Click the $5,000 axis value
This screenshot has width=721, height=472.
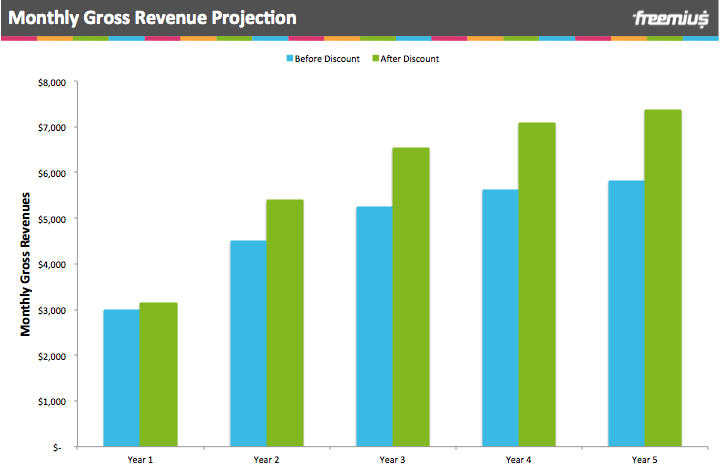(52, 219)
